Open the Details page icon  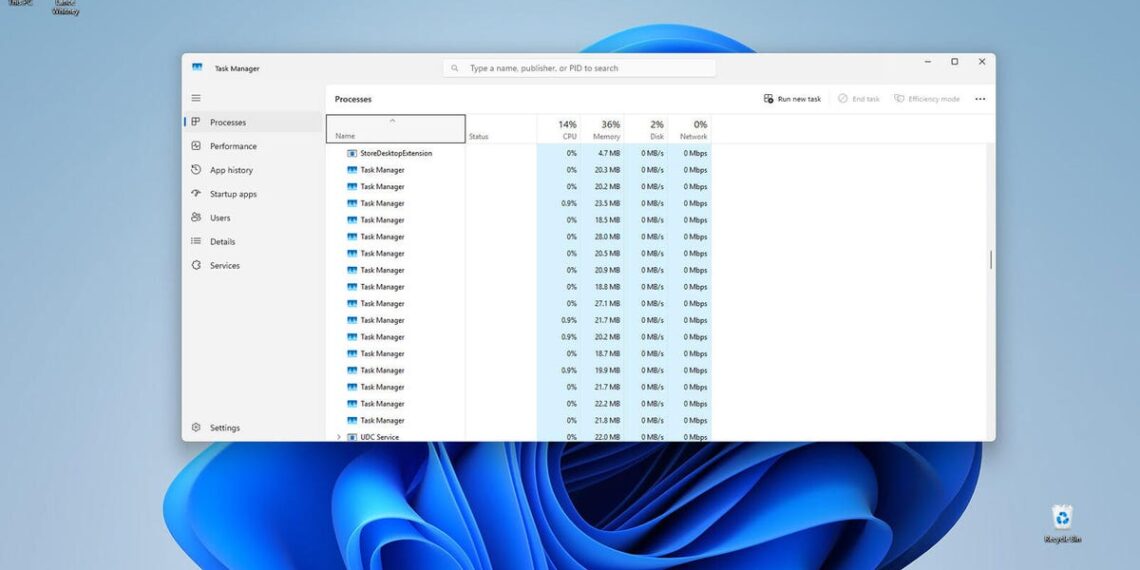tap(196, 241)
